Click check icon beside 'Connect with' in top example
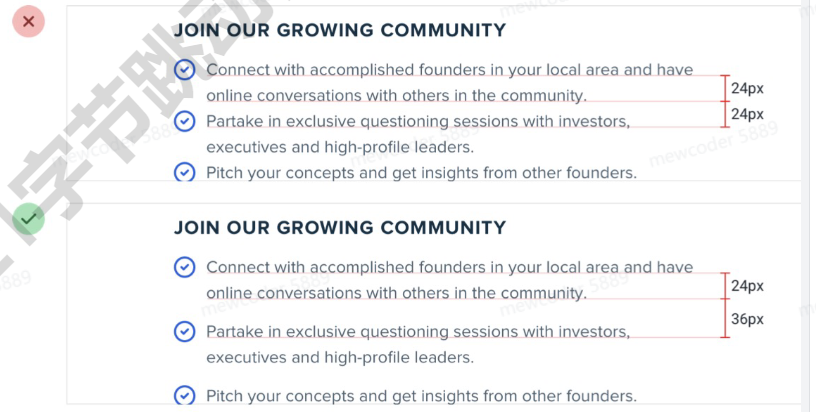Screen dimensions: 816x412 click(184, 69)
